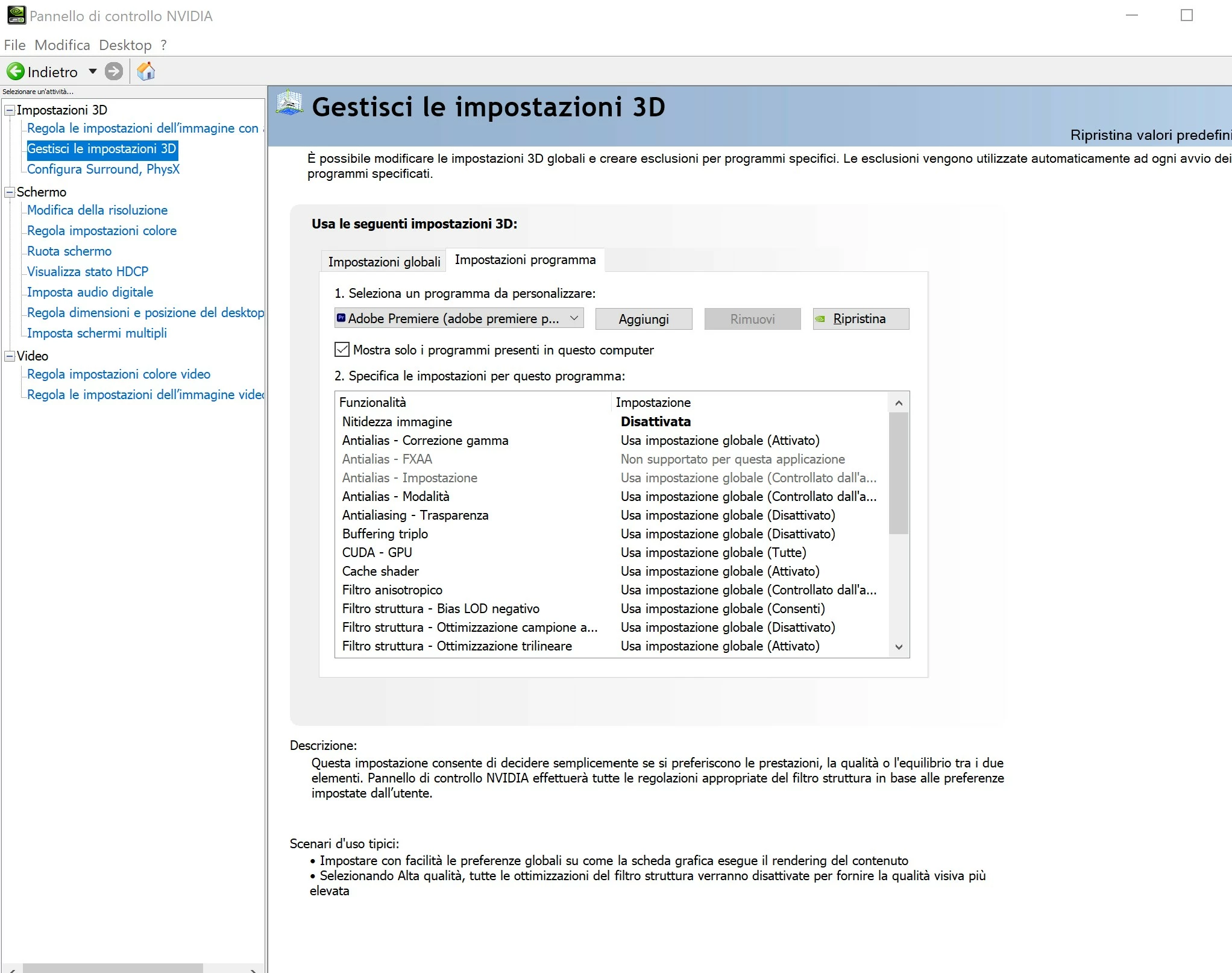The image size is (1232, 973).
Task: Click Ripristina valori predefiniti link
Action: [1149, 135]
